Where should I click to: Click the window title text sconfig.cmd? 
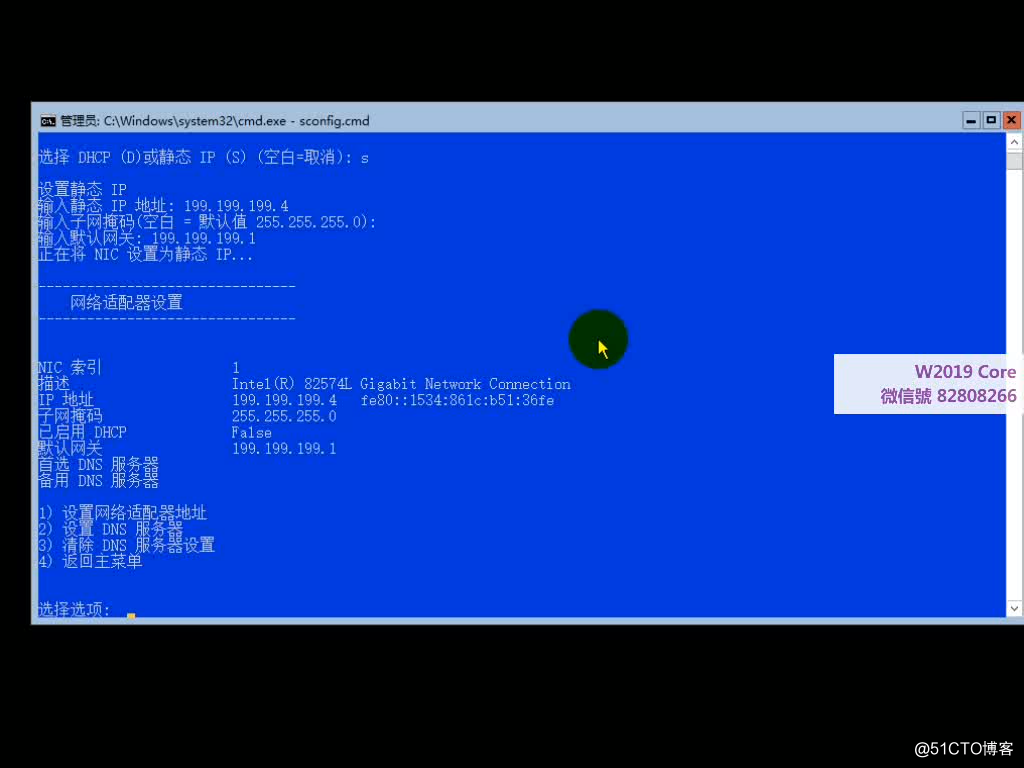point(334,121)
